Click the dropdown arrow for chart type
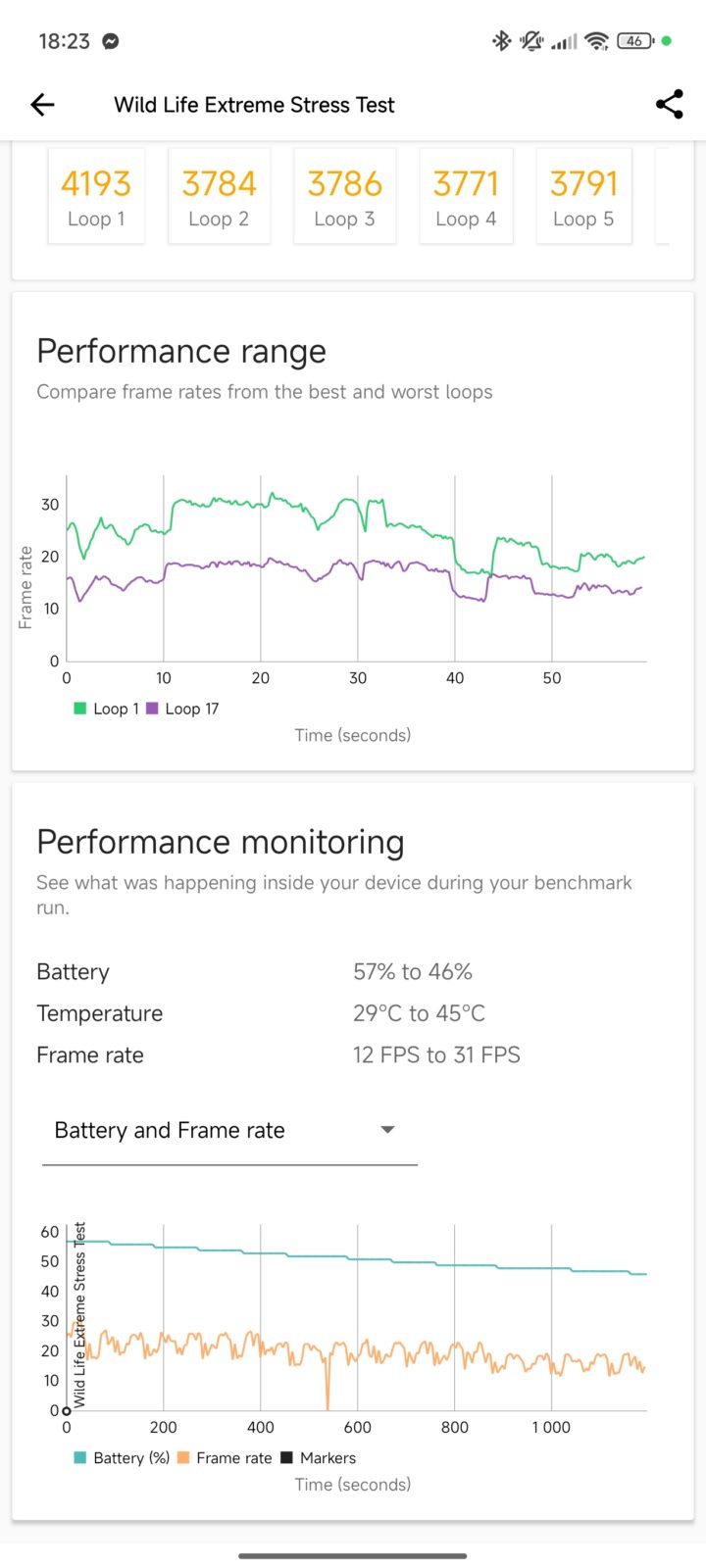The width and height of the screenshot is (706, 1568). (387, 1130)
